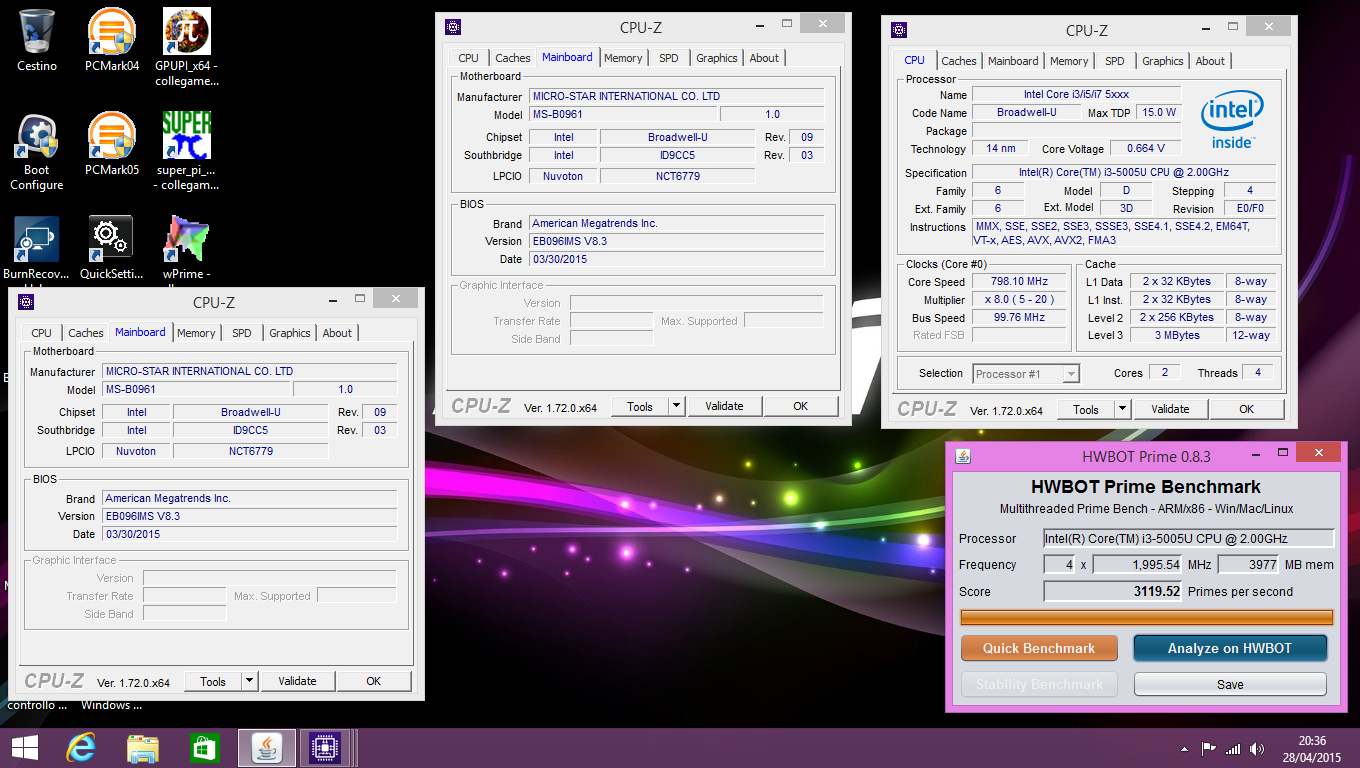Open the wPrime desktop shortcut
Viewport: 1360px width, 768px height.
pos(186,248)
